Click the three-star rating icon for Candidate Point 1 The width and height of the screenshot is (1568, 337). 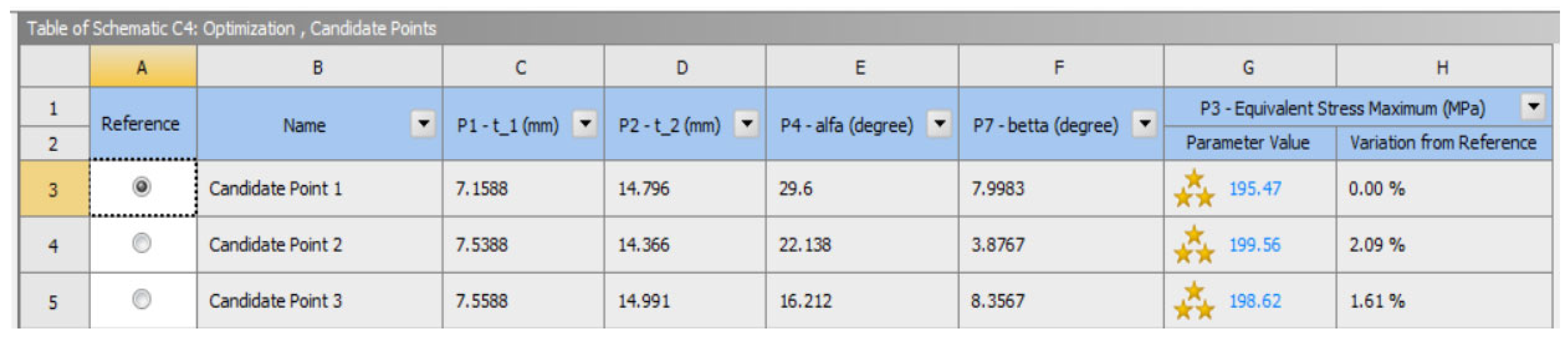pos(1193,189)
